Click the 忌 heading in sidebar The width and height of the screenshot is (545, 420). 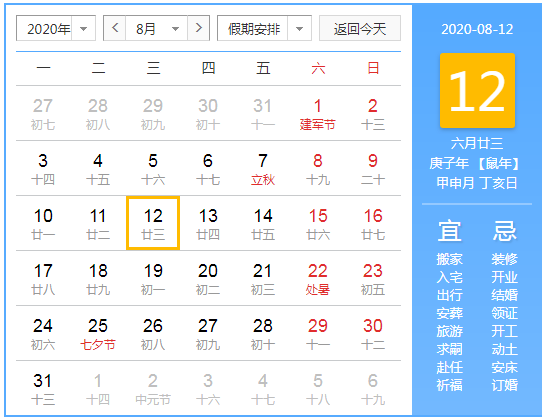[504, 231]
